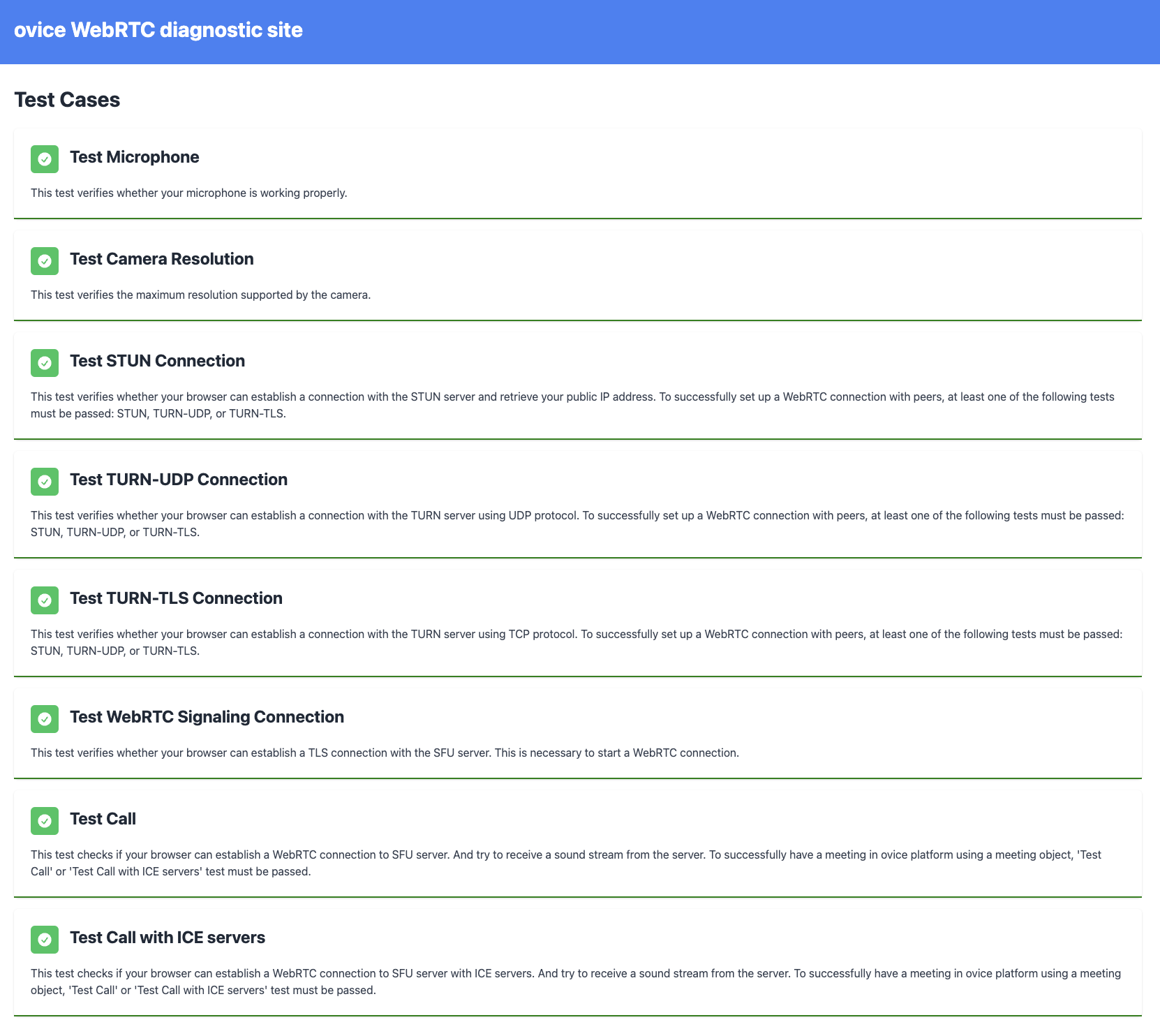Click the TURN-TLS Connection passed icon
1160x1036 pixels.
[45, 600]
